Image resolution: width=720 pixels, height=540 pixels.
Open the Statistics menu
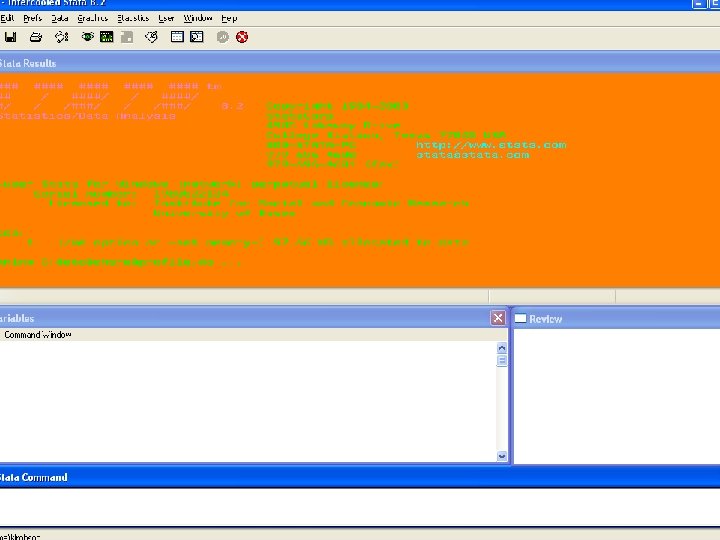[x=133, y=18]
